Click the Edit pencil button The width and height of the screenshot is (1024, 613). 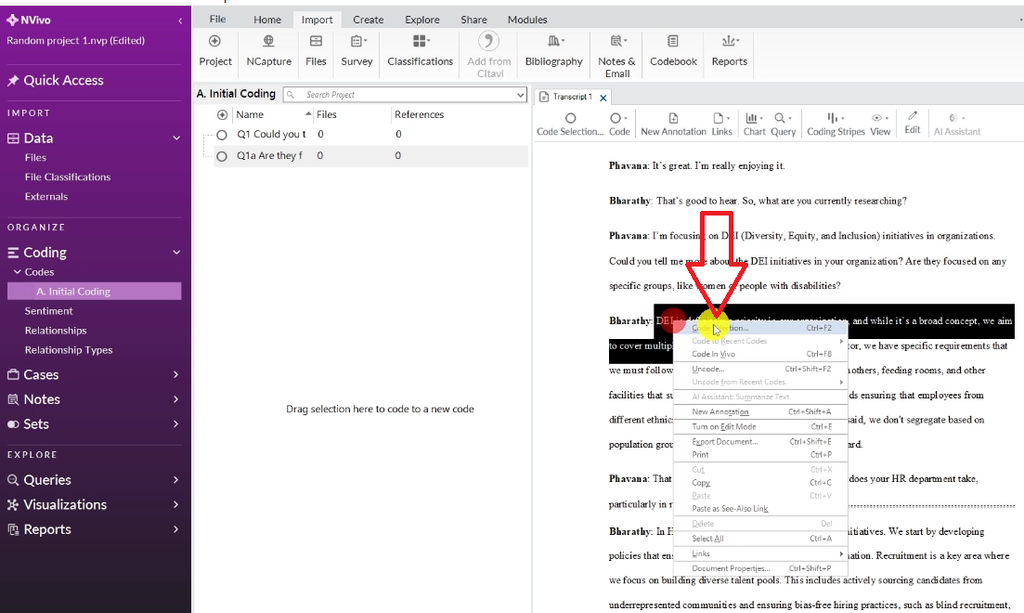912,122
